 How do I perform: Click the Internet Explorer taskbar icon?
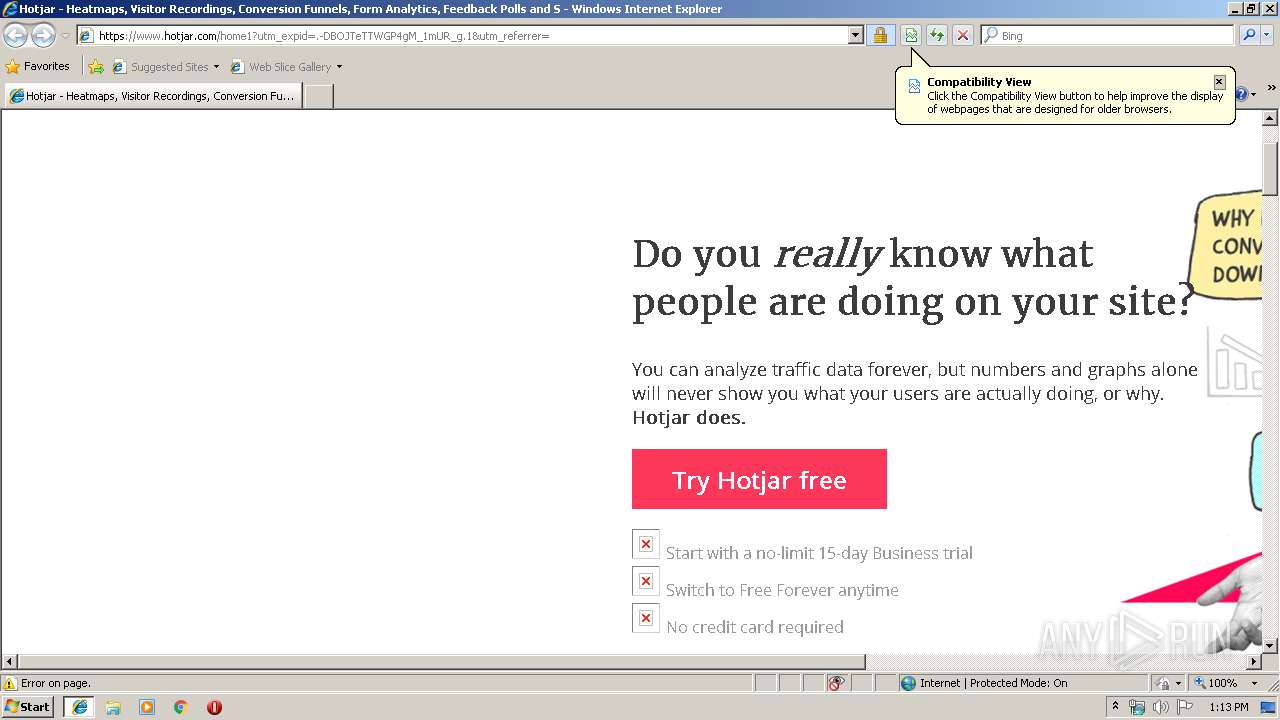[79, 707]
